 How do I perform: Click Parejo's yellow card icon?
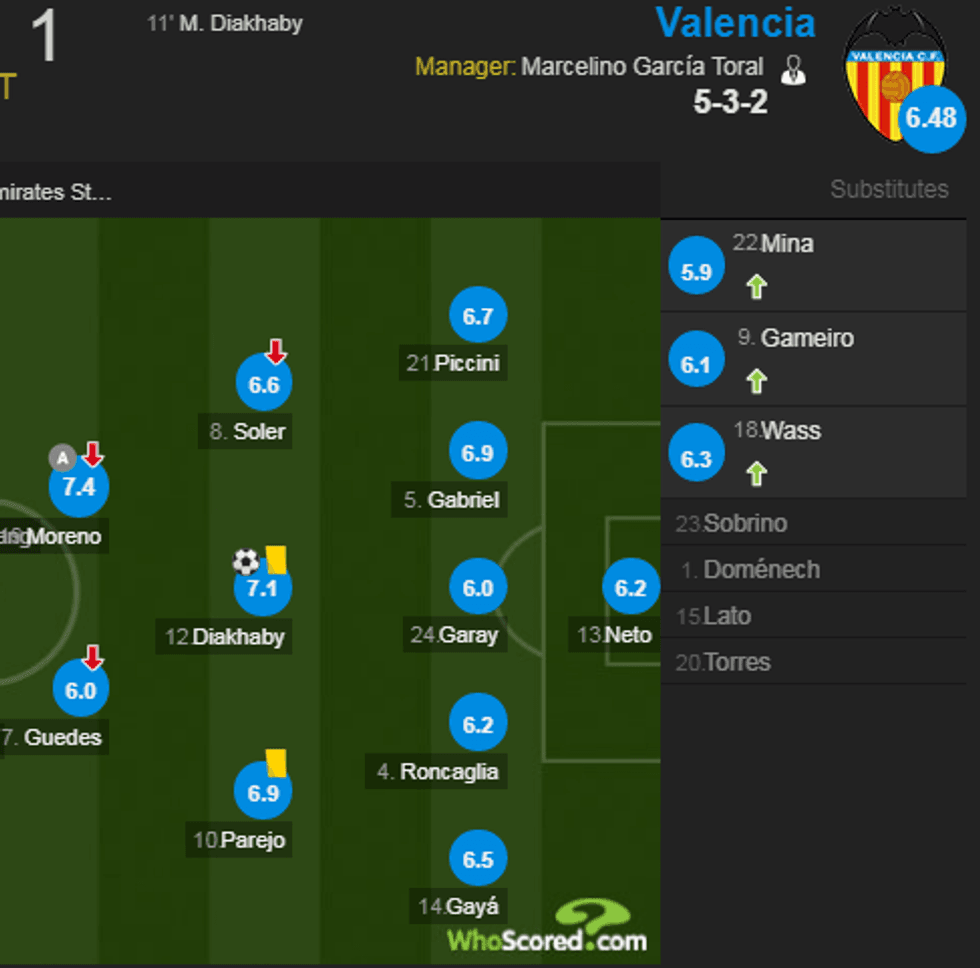(x=276, y=762)
